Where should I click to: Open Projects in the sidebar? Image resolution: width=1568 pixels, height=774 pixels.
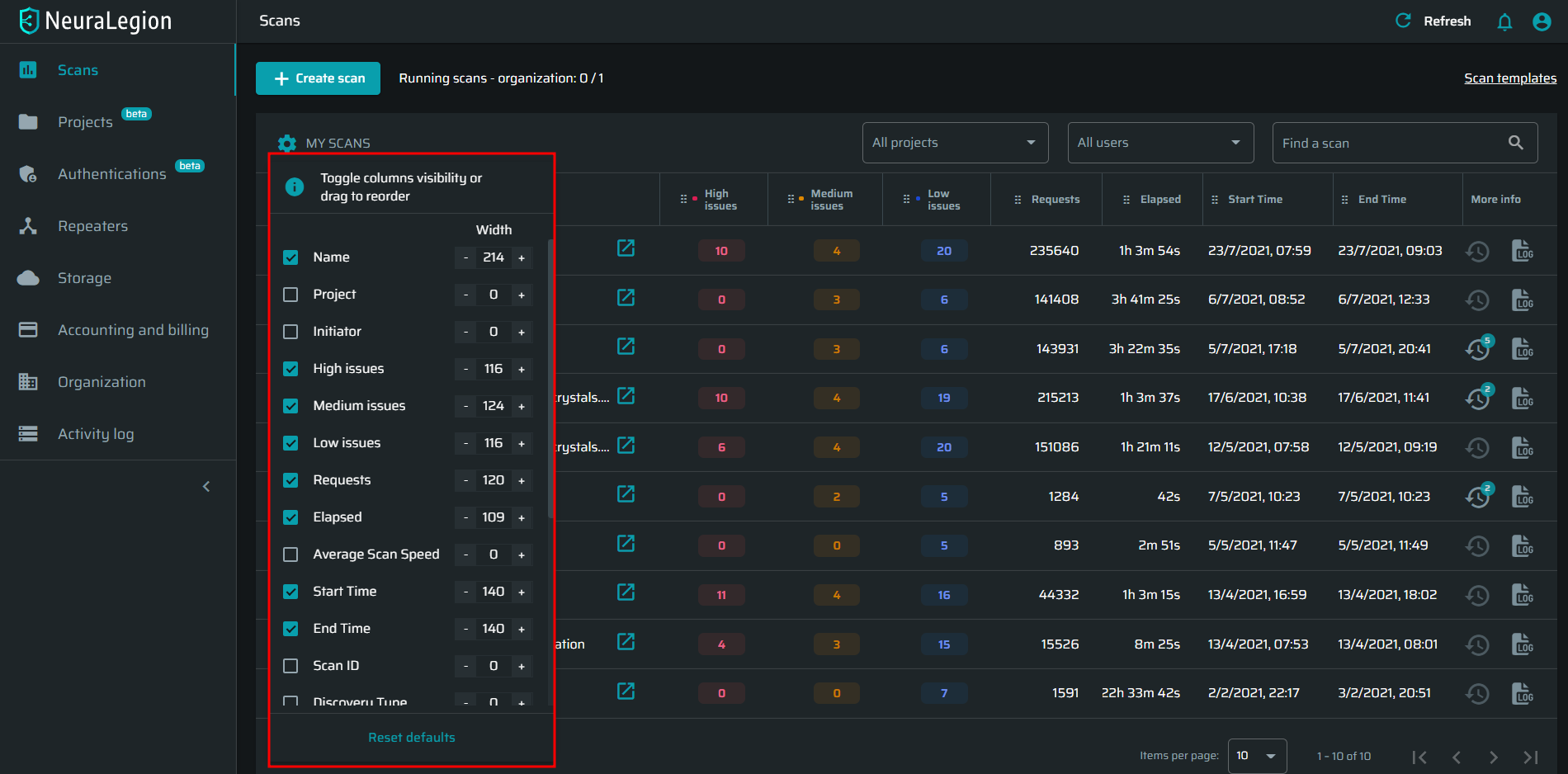pyautogui.click(x=117, y=122)
